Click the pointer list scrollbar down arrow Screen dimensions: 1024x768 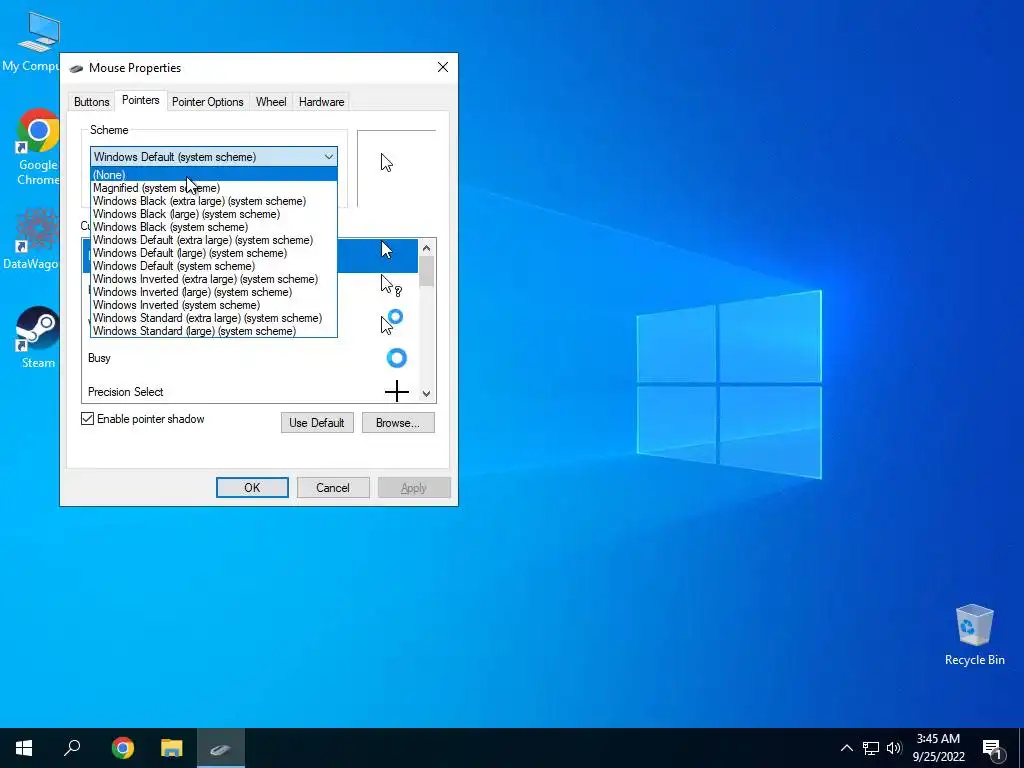(426, 393)
